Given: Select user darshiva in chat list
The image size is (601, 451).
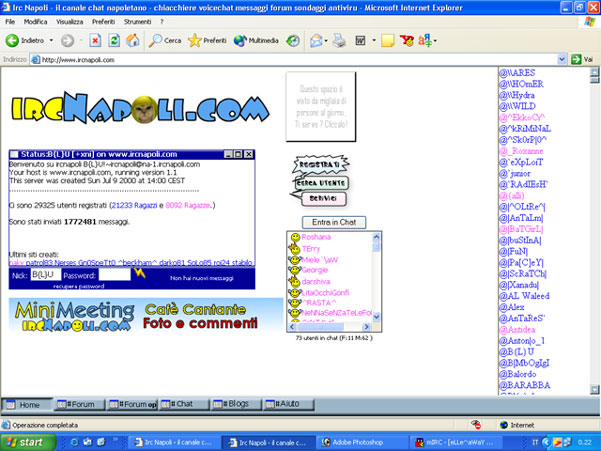Looking at the screenshot, I should click(316, 281).
